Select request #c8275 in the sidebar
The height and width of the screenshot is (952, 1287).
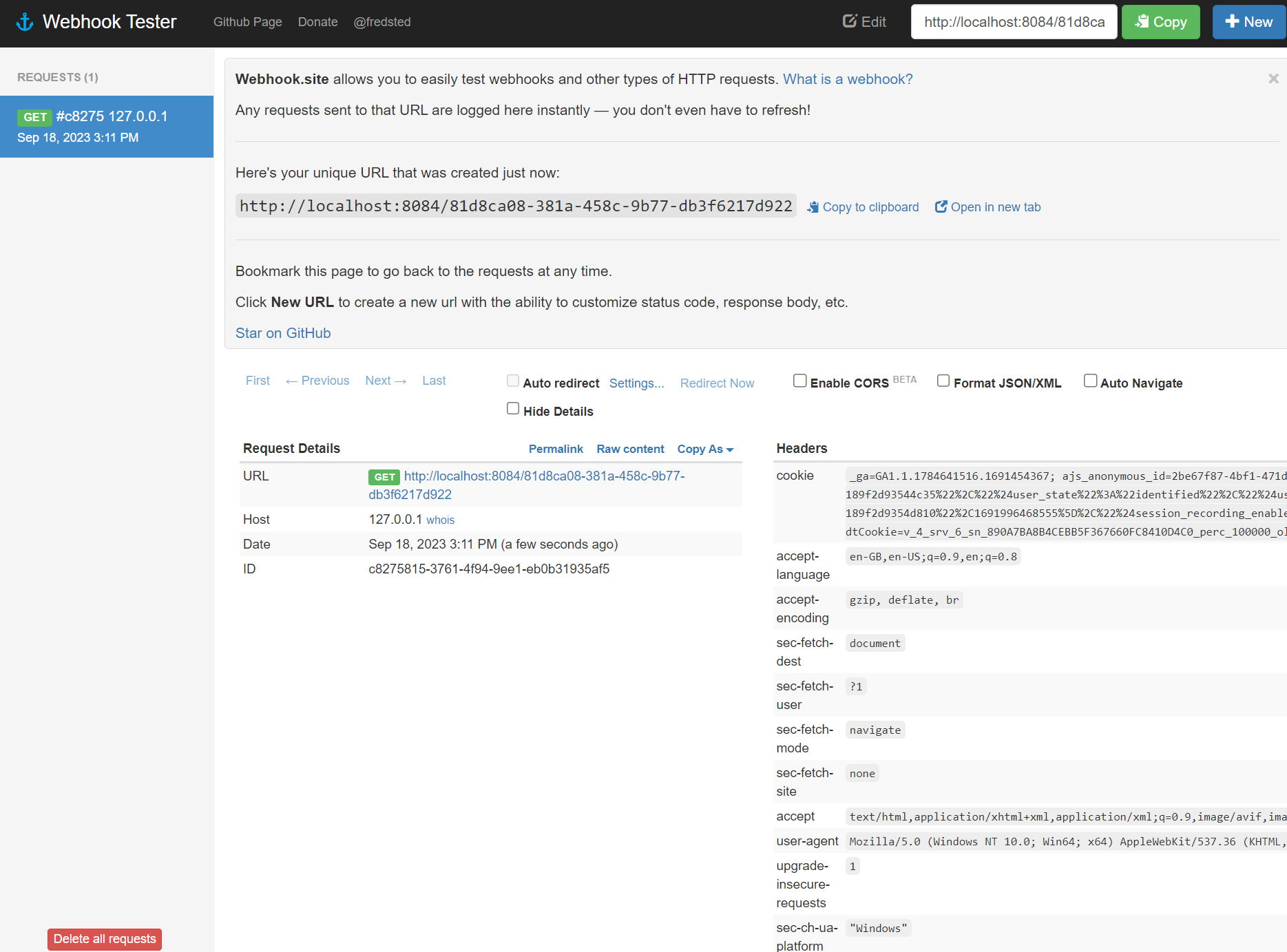coord(107,127)
